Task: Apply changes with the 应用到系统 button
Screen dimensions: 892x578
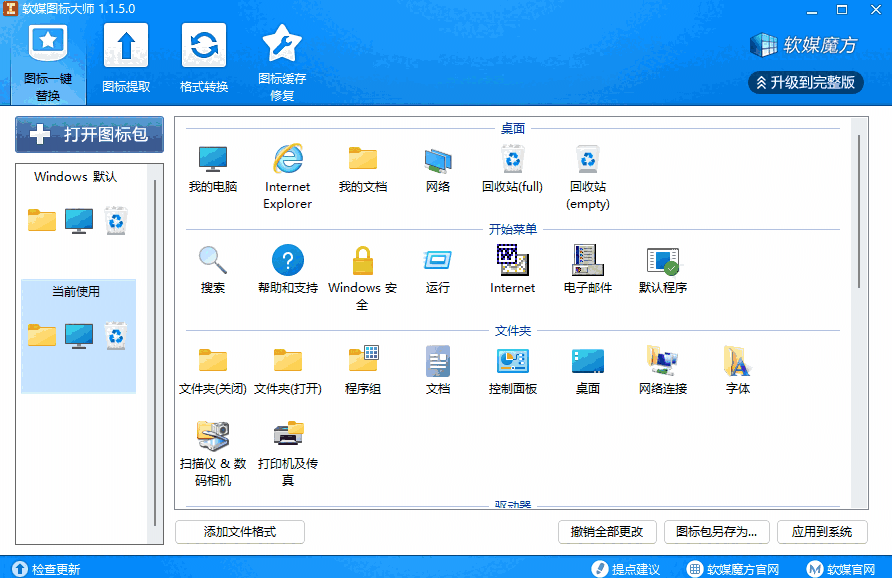Action: tap(817, 532)
